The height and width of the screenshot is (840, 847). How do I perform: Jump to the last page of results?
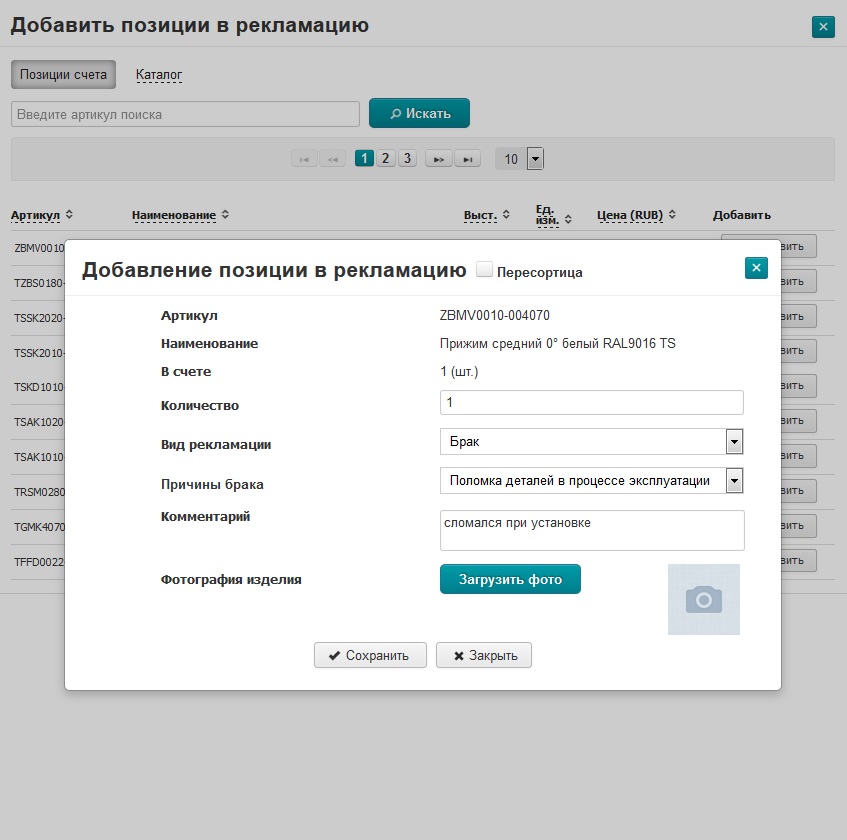467,159
